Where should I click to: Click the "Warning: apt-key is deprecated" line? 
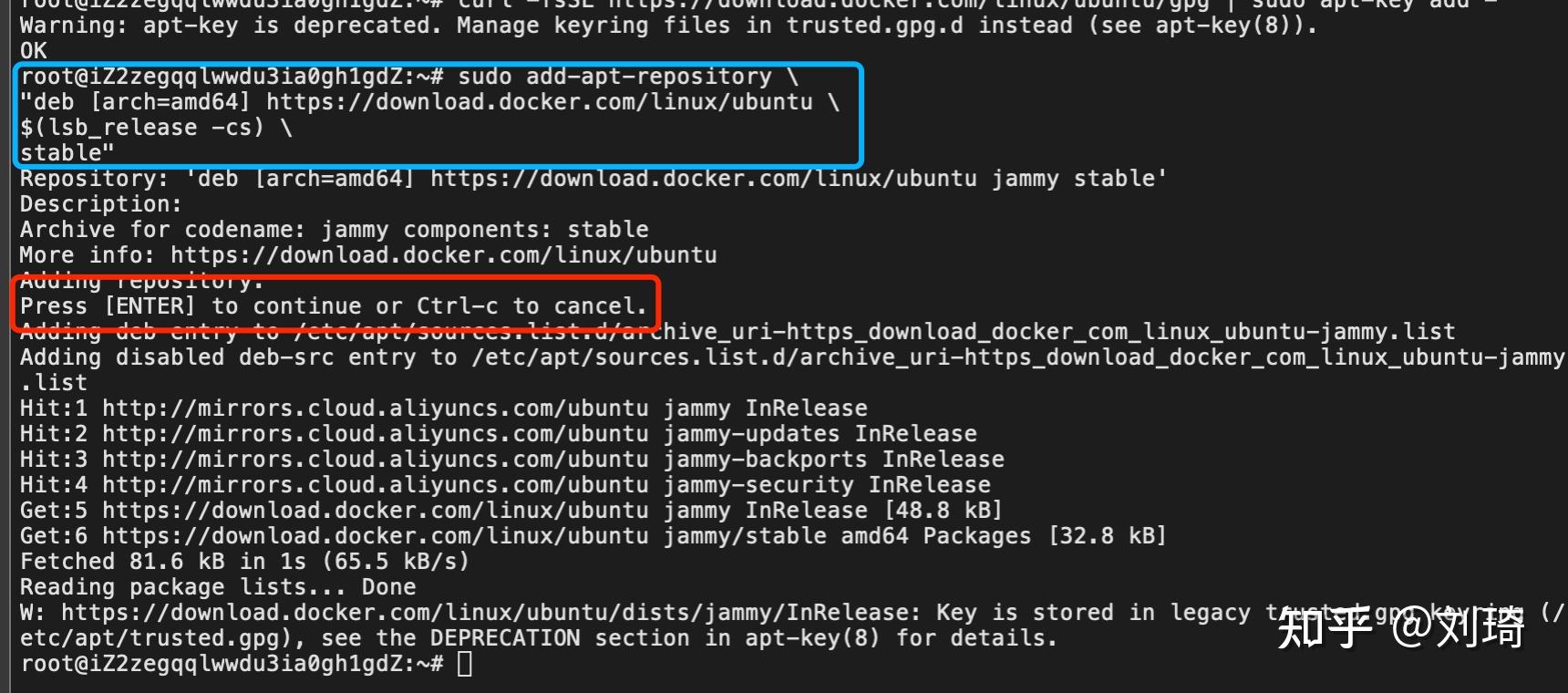667,26
